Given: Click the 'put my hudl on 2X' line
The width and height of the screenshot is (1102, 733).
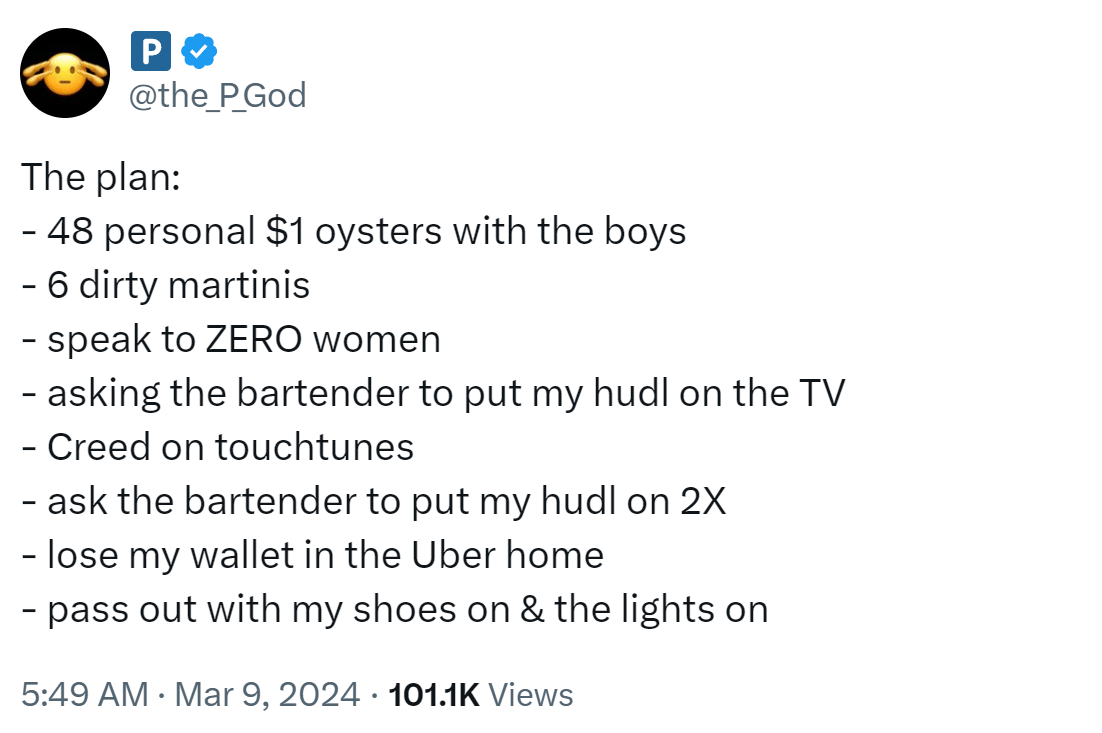Looking at the screenshot, I should (x=374, y=502).
